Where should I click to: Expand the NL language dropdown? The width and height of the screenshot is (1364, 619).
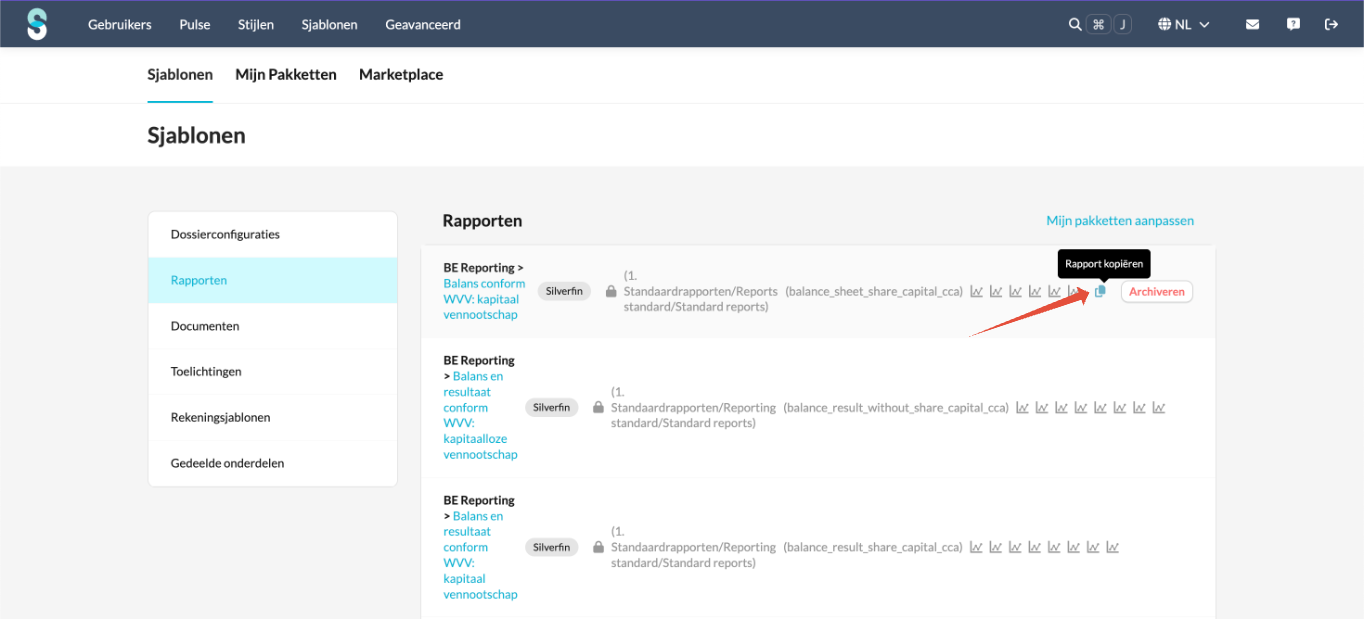pyautogui.click(x=1184, y=25)
